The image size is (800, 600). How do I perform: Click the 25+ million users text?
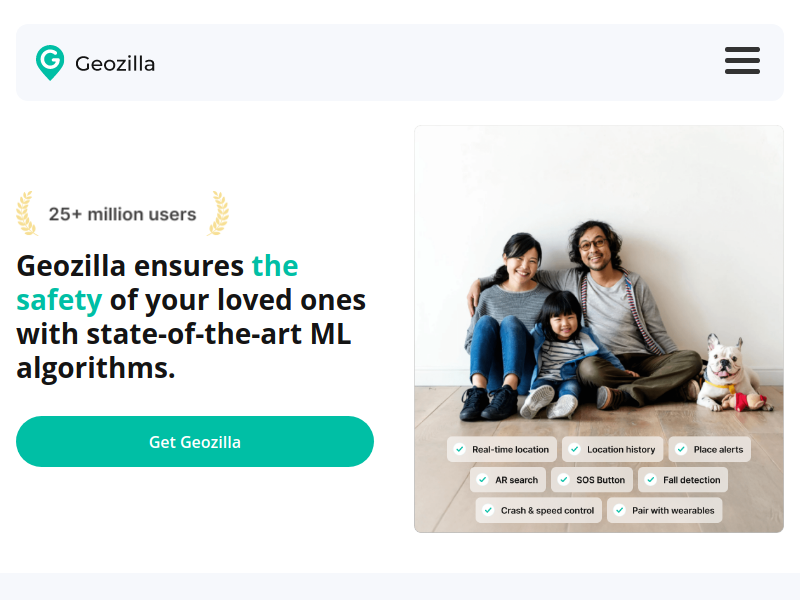coord(122,214)
